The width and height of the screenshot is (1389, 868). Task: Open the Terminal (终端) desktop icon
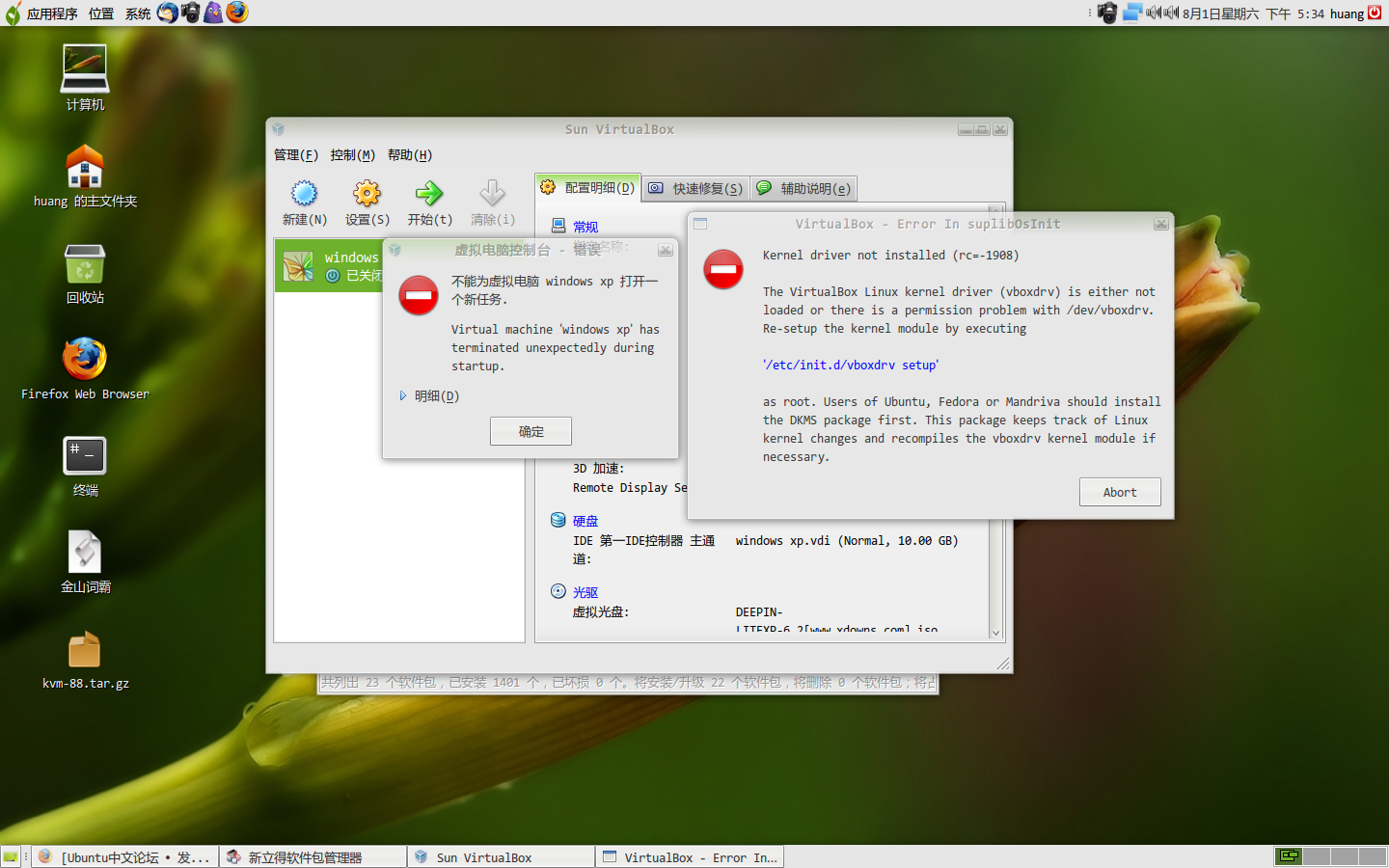click(x=85, y=456)
